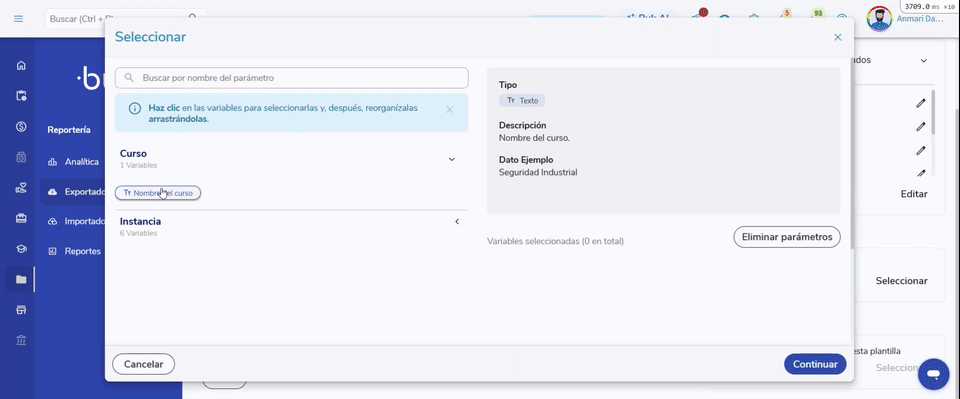Click the Eliminar parámetros button
960x399 pixels.
click(x=787, y=237)
